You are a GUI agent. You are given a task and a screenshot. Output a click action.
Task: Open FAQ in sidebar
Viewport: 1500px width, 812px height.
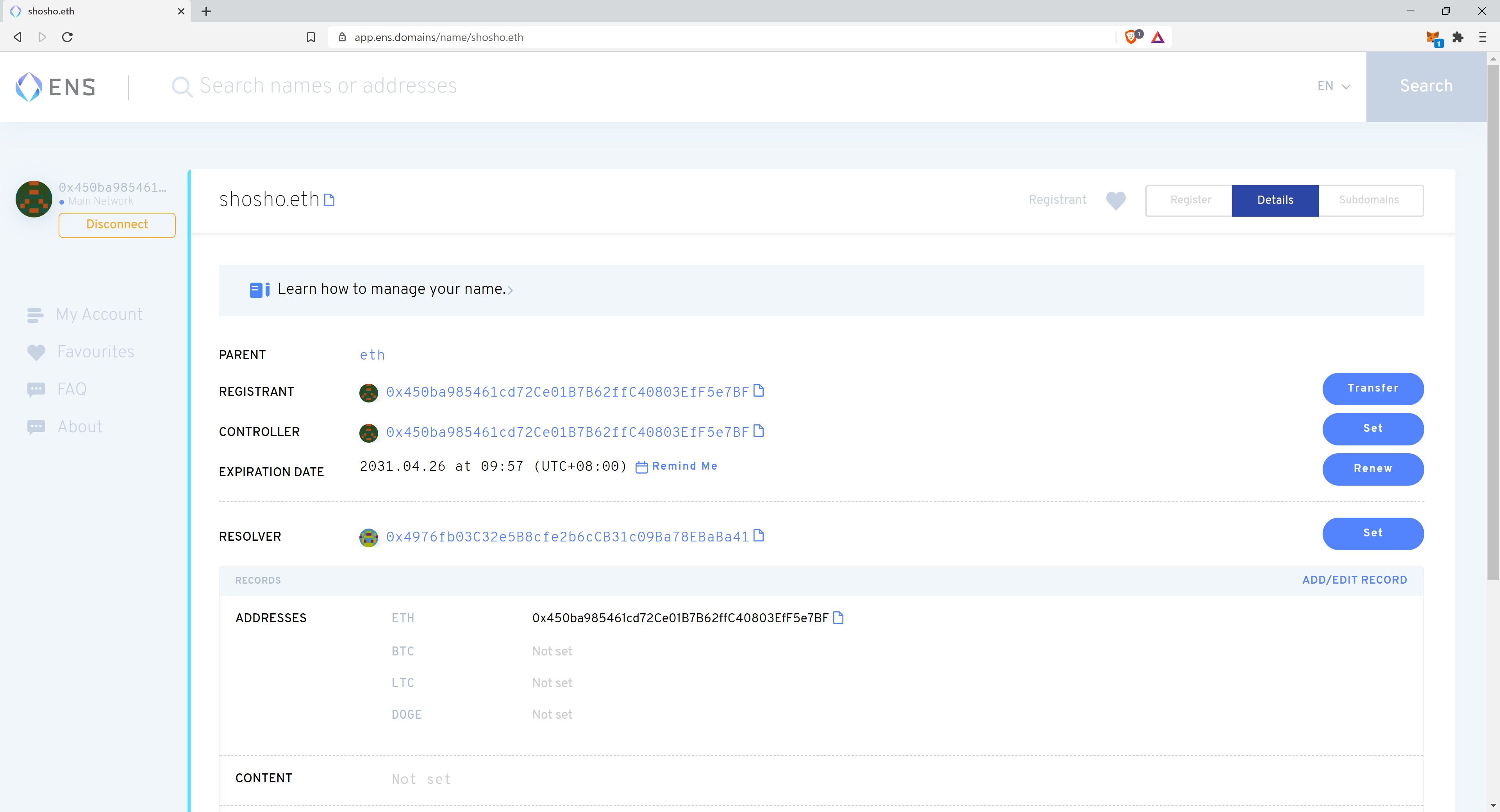coord(71,389)
